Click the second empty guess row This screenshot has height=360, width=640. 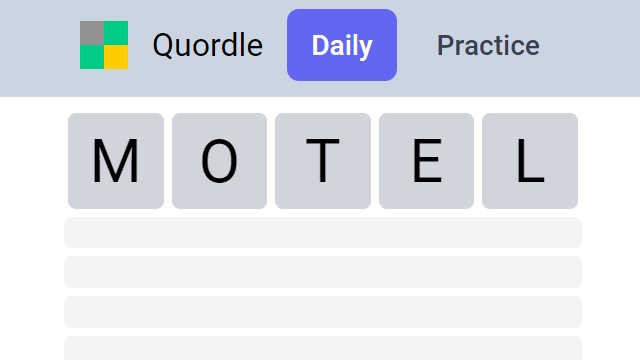click(323, 272)
